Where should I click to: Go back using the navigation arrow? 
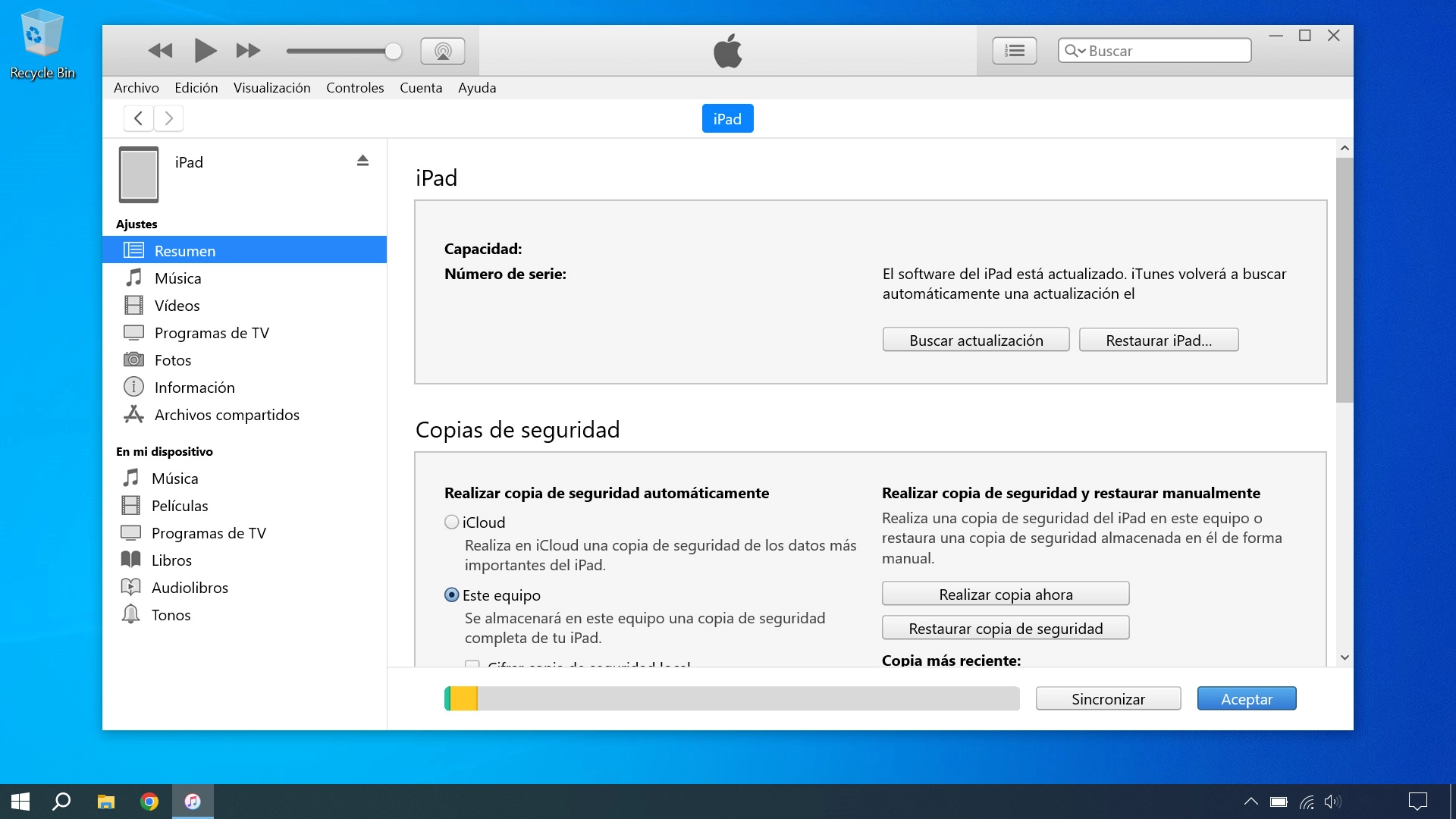click(x=137, y=118)
